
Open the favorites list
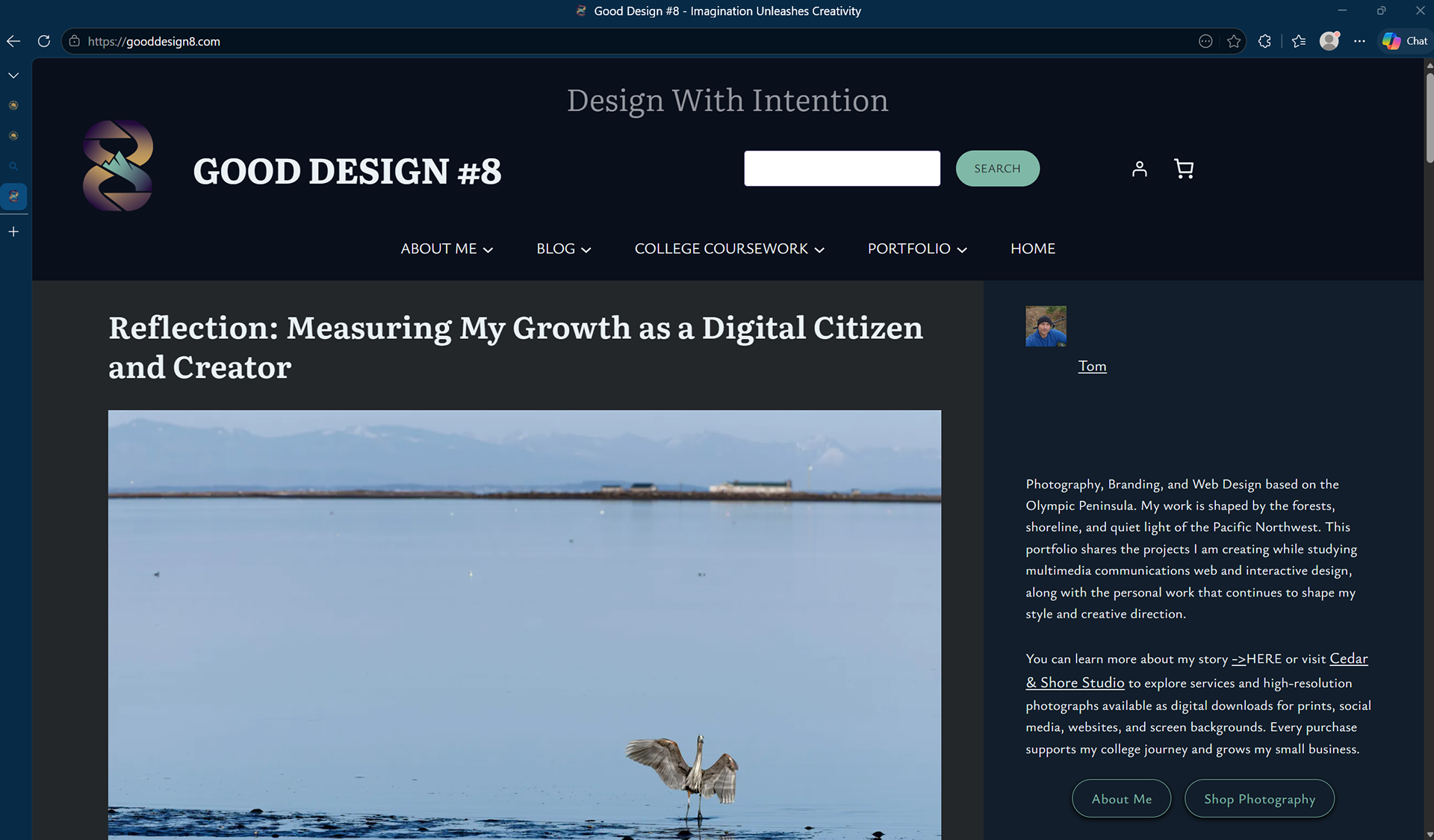[x=1299, y=41]
